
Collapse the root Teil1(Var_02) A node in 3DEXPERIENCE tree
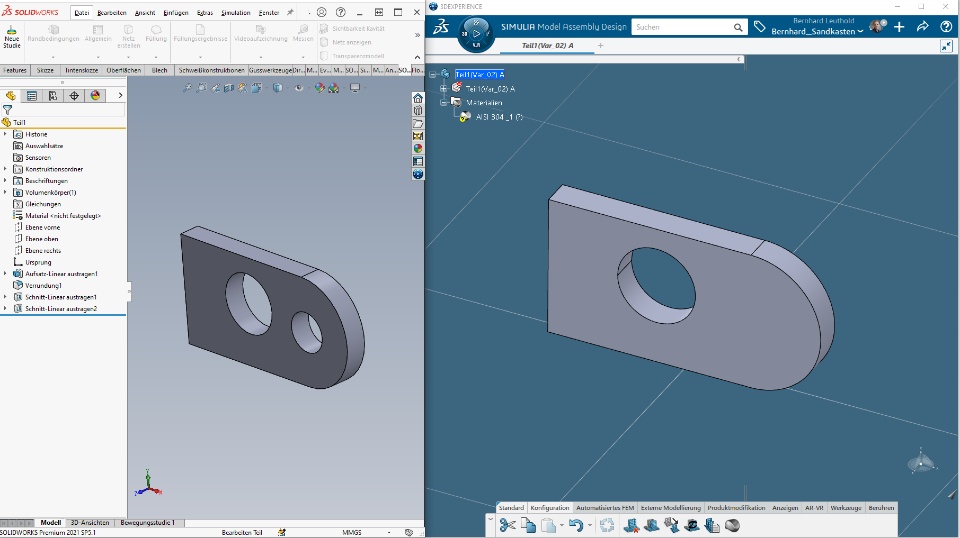(433, 74)
